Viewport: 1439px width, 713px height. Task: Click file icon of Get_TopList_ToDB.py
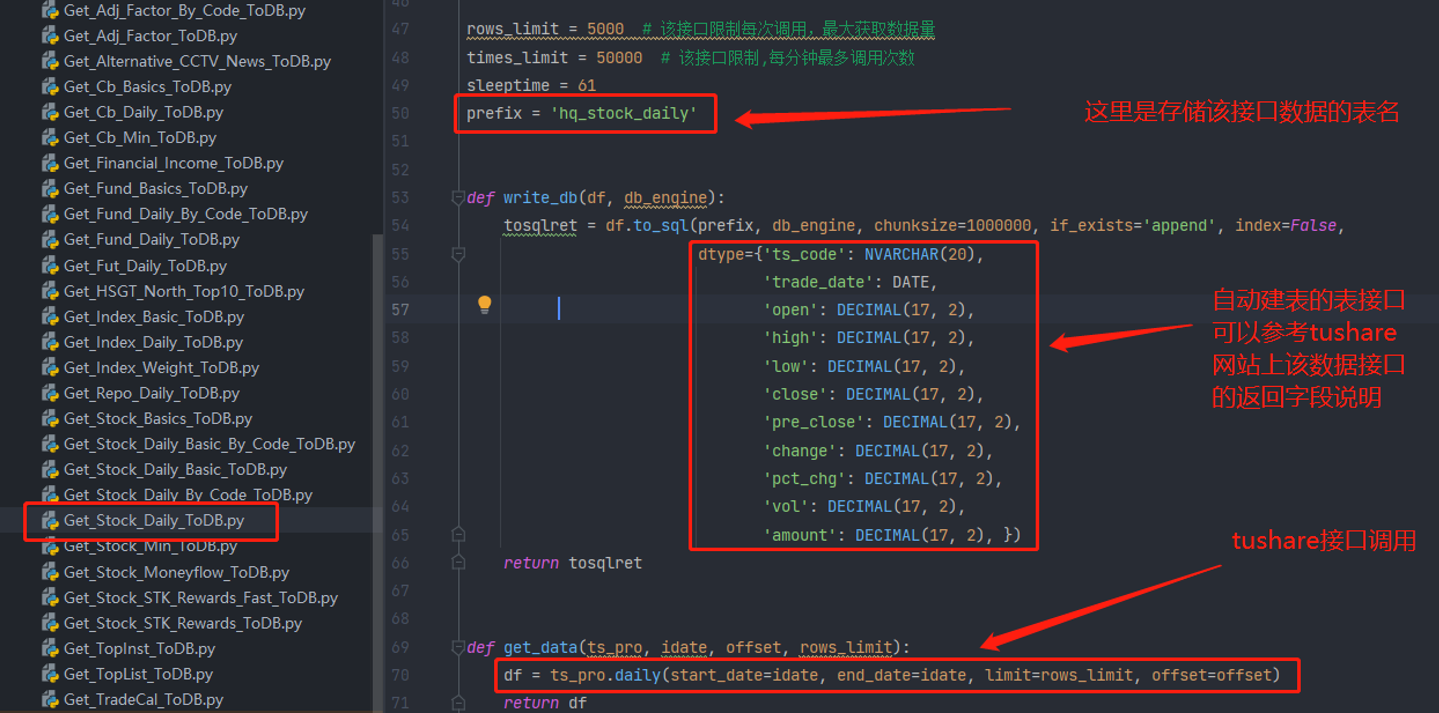(50, 674)
